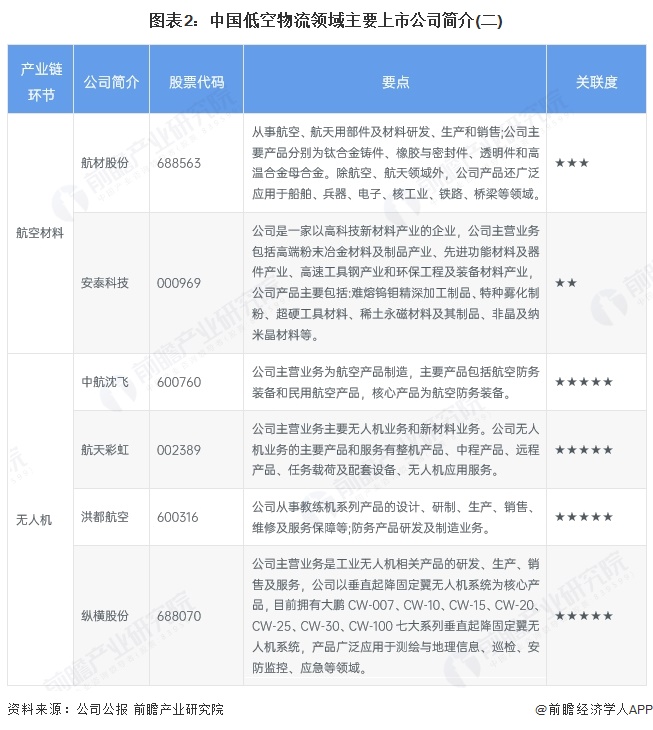This screenshot has width=653, height=730.
Task: Click the five-star rating for 航天彩虹
Action: [584, 450]
